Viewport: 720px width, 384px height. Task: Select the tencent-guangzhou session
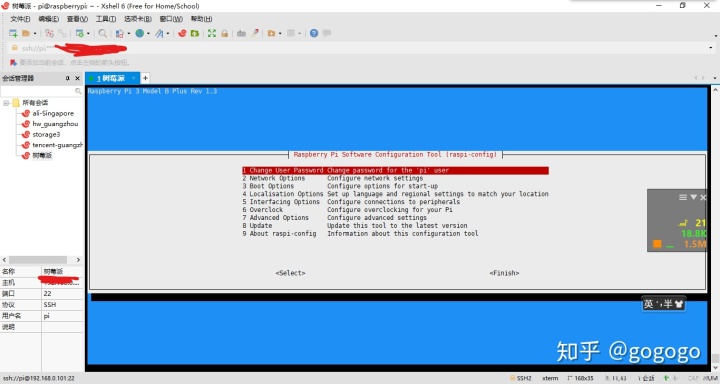click(x=57, y=145)
